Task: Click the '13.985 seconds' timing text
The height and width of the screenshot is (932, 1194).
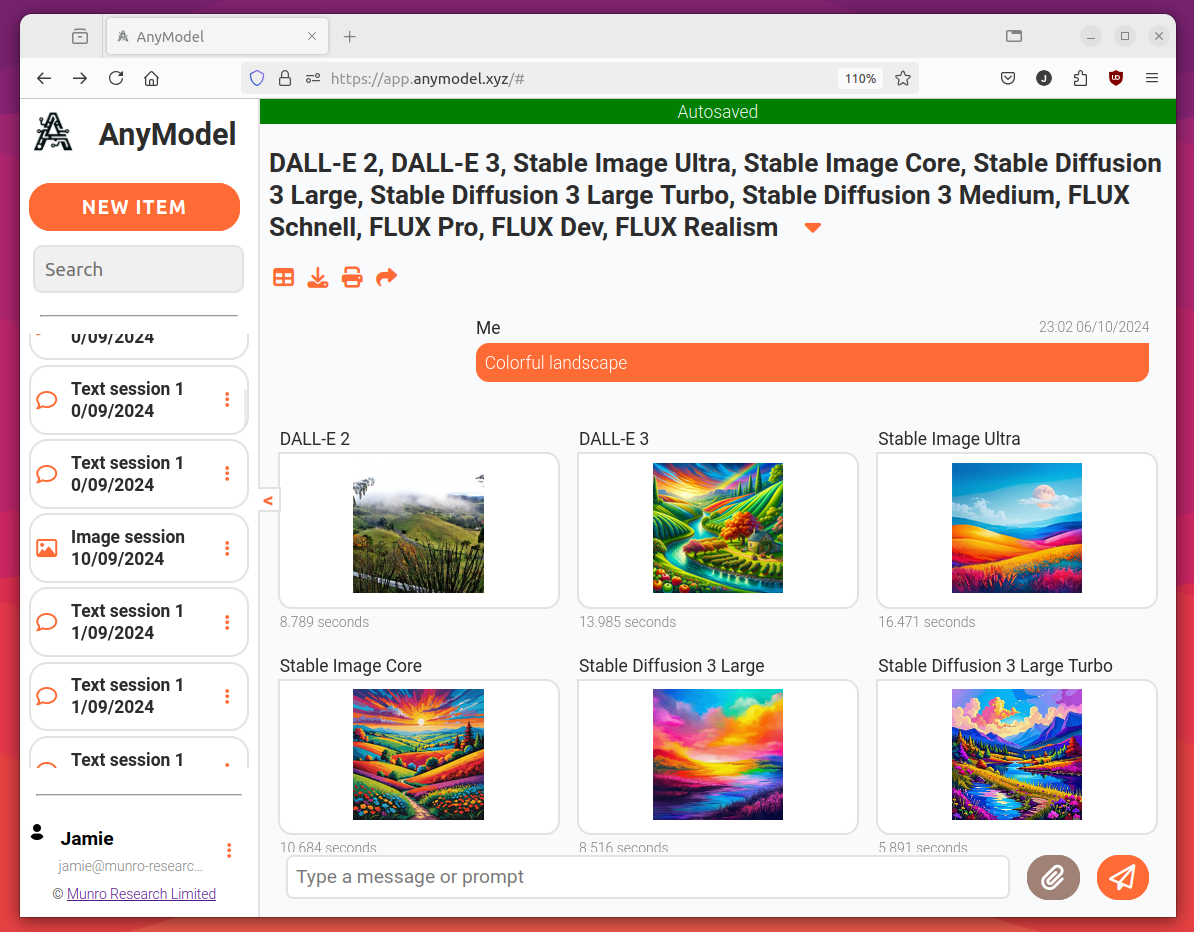Action: [627, 622]
